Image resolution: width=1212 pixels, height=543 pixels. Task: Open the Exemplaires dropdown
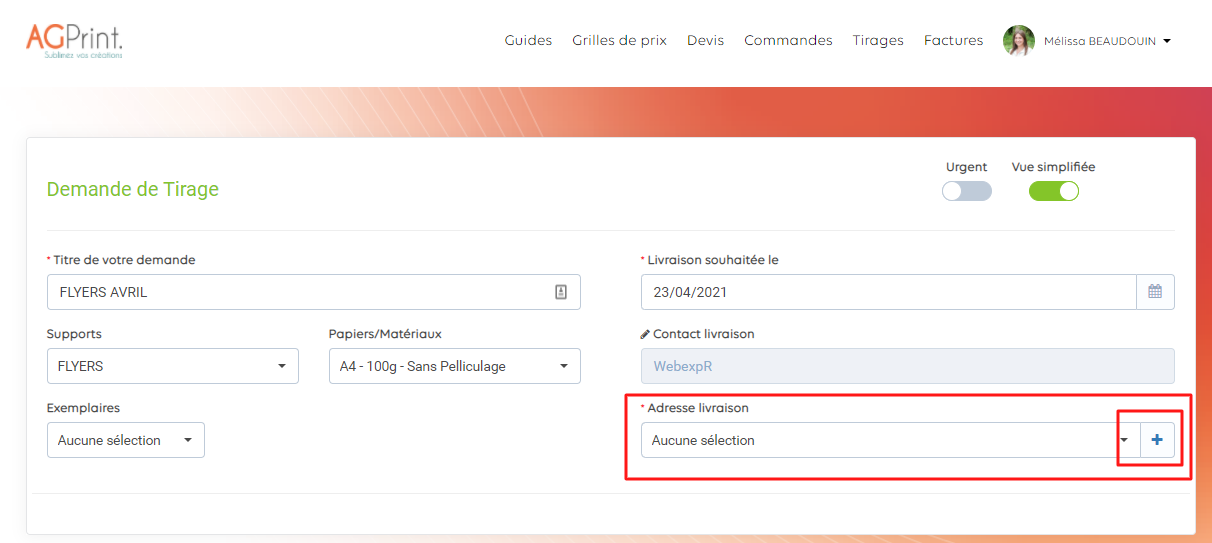pyautogui.click(x=125, y=440)
